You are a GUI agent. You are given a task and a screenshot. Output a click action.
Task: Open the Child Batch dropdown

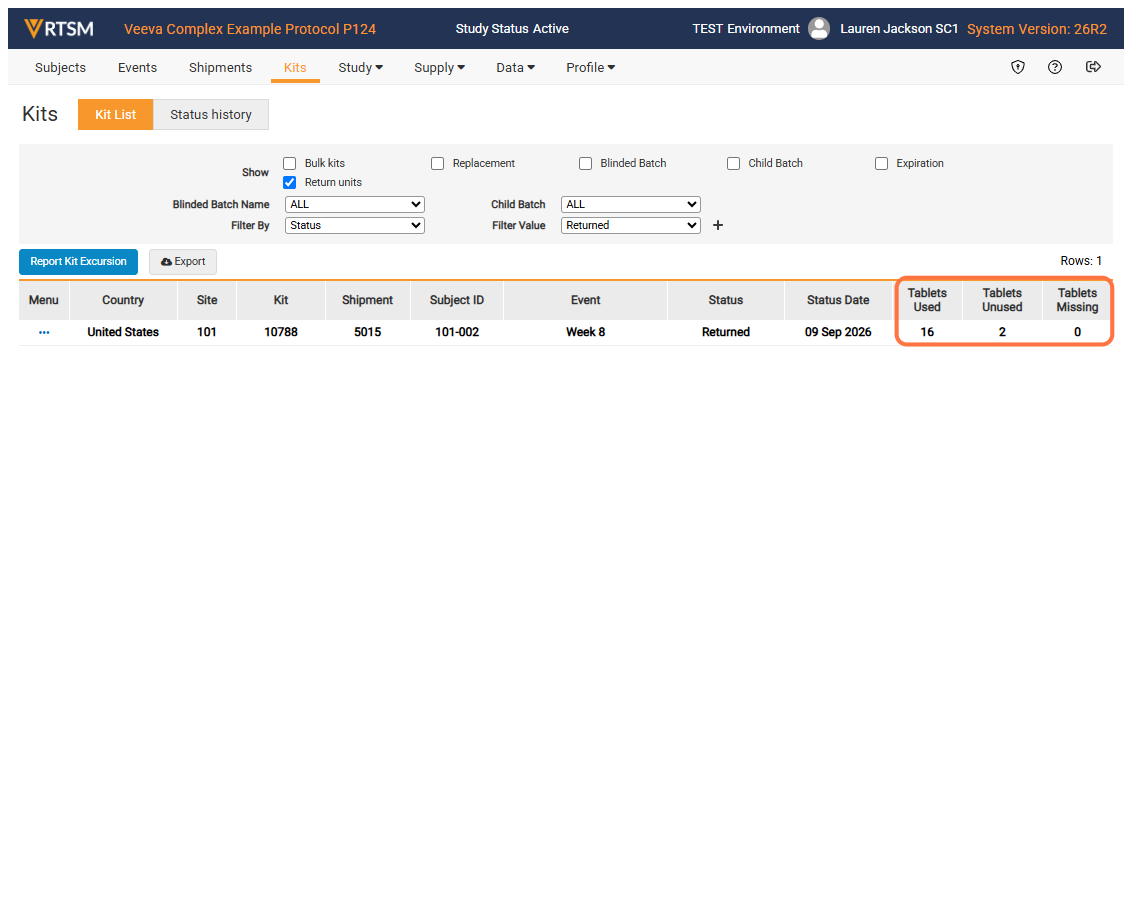click(630, 204)
